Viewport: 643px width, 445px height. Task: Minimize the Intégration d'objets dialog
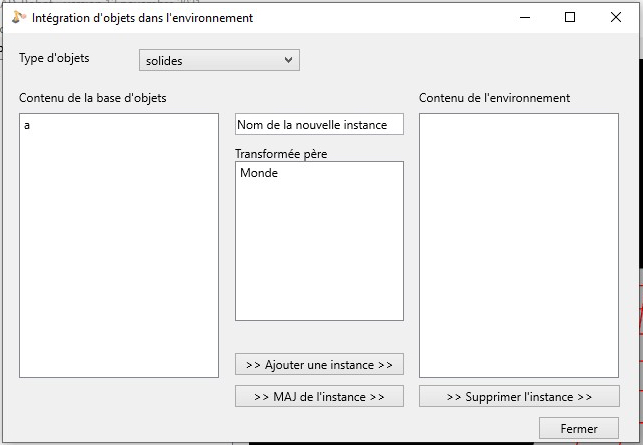point(523,17)
